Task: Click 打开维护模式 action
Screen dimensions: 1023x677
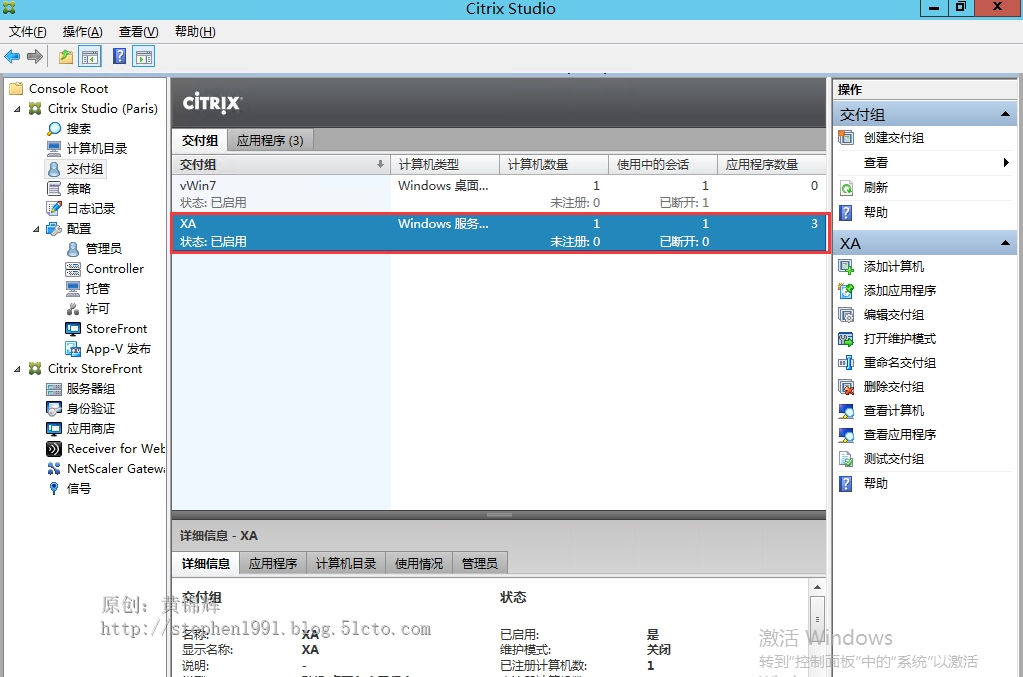Action: 900,339
